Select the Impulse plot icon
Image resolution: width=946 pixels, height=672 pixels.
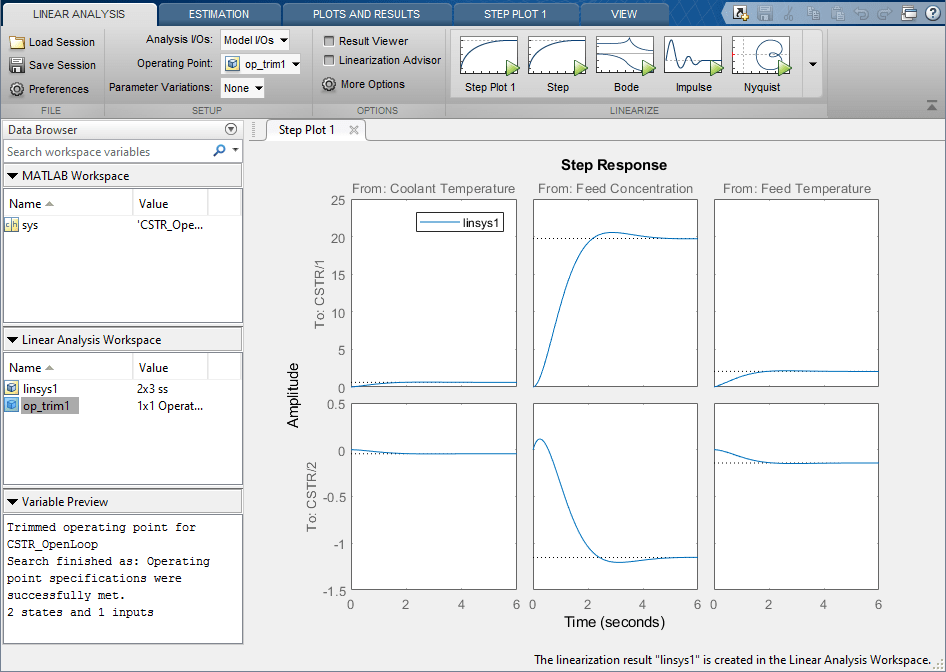tap(693, 56)
